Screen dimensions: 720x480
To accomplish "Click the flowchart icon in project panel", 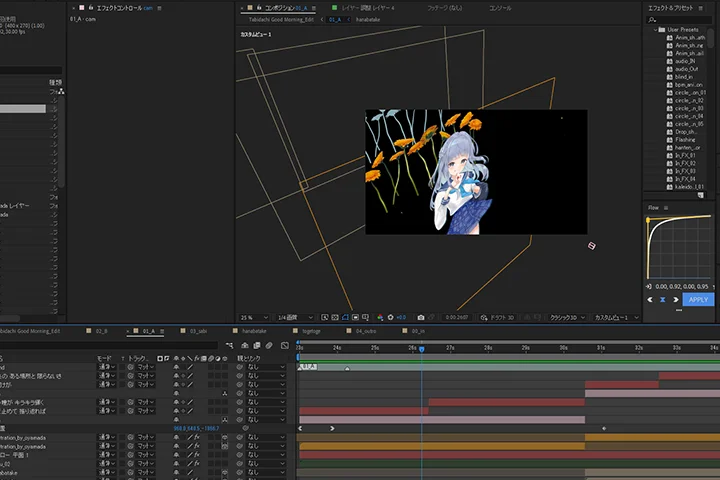I will (x=61, y=91).
